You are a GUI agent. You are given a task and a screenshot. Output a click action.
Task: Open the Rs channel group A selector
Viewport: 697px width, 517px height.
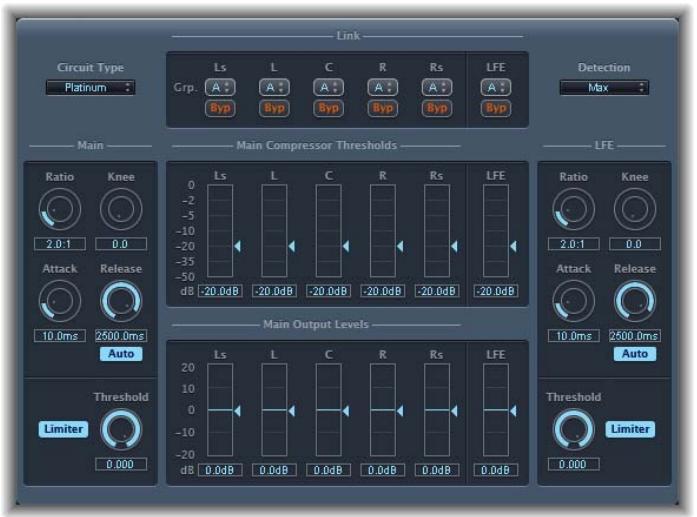point(437,88)
